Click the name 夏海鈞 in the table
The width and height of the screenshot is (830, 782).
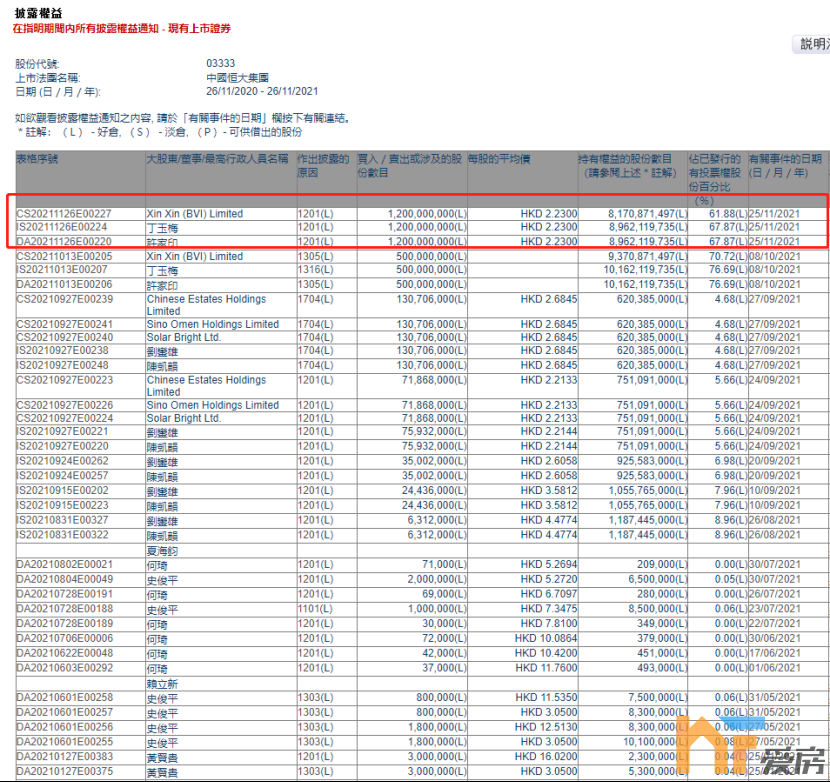(x=162, y=551)
